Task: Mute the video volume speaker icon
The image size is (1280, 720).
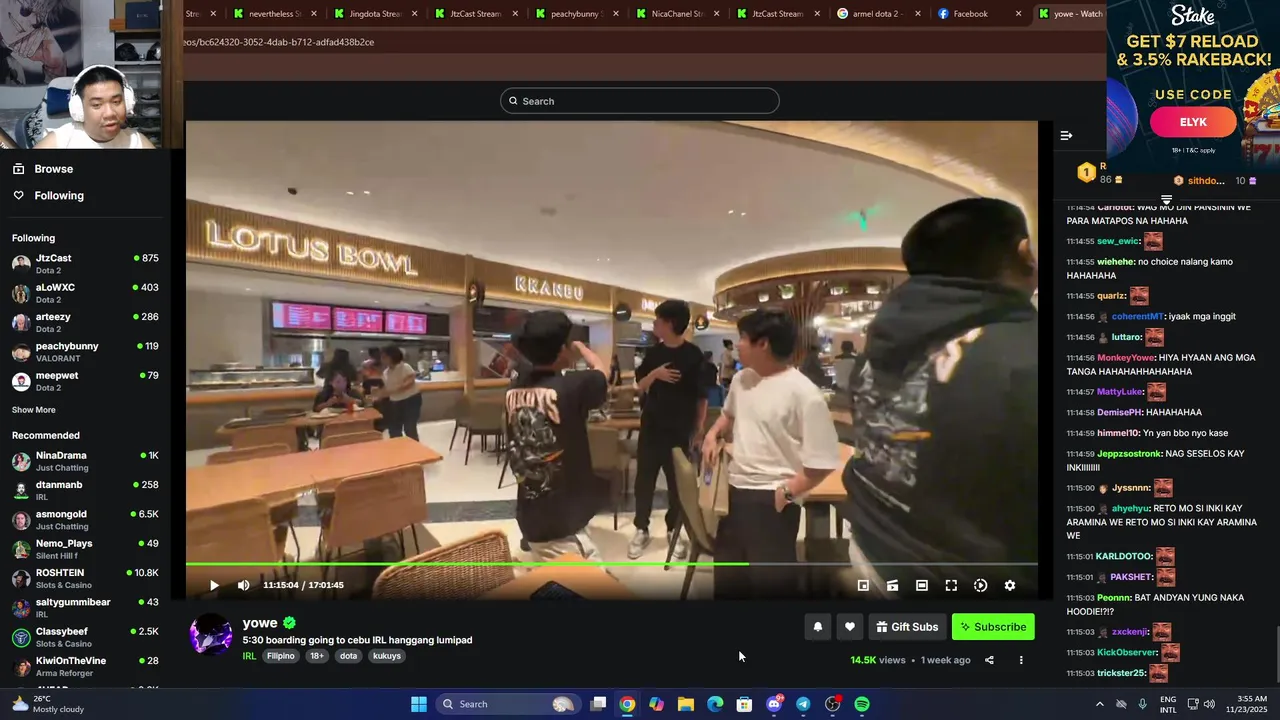Action: 243,585
